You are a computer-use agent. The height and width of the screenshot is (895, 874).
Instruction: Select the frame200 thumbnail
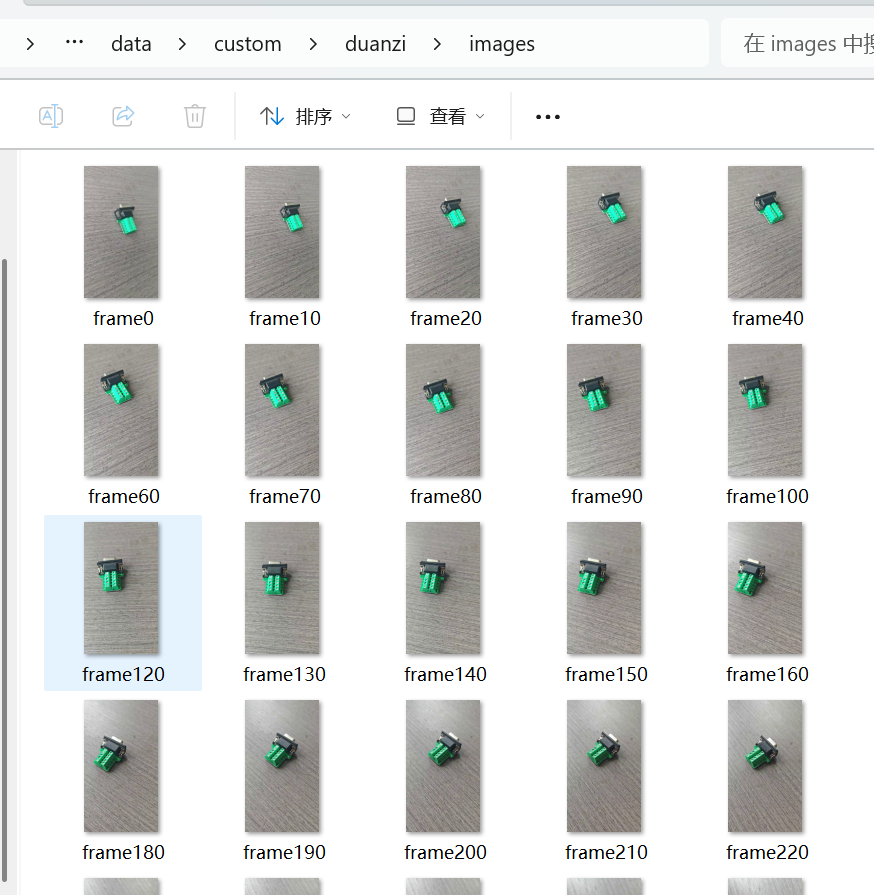point(443,766)
